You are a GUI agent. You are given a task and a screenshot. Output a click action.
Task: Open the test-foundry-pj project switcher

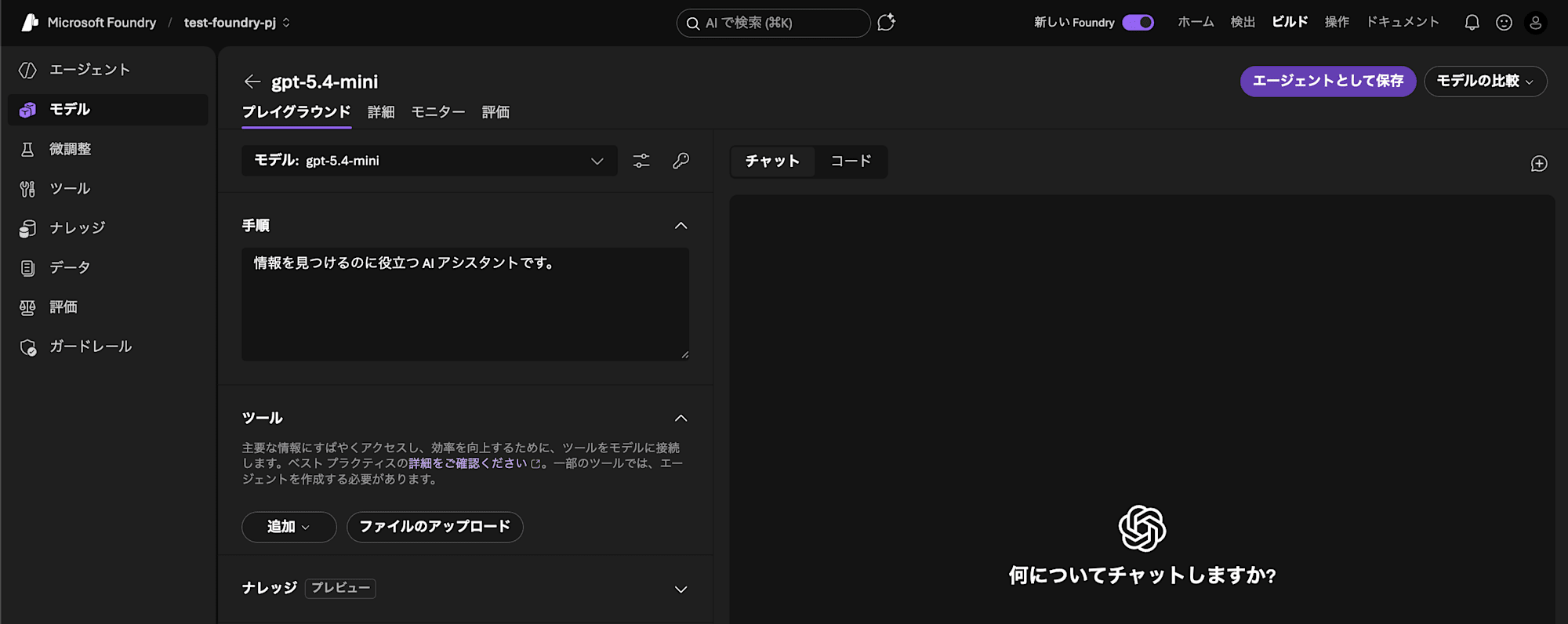pos(237,23)
